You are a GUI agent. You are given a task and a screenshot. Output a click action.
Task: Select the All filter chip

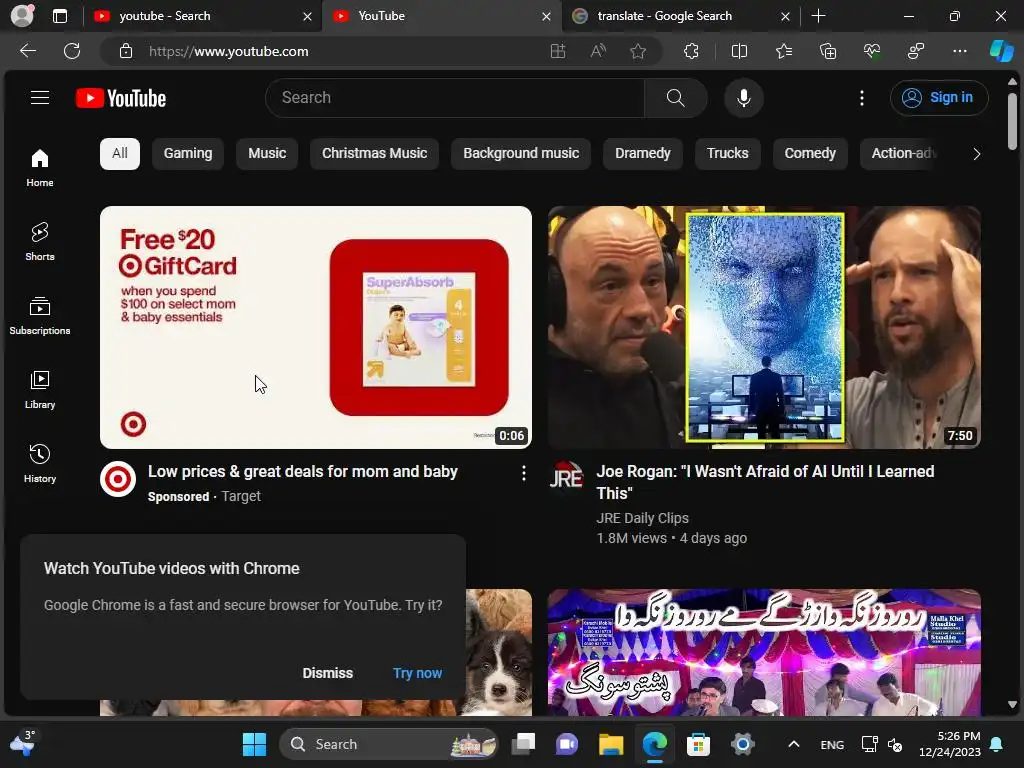tap(120, 153)
